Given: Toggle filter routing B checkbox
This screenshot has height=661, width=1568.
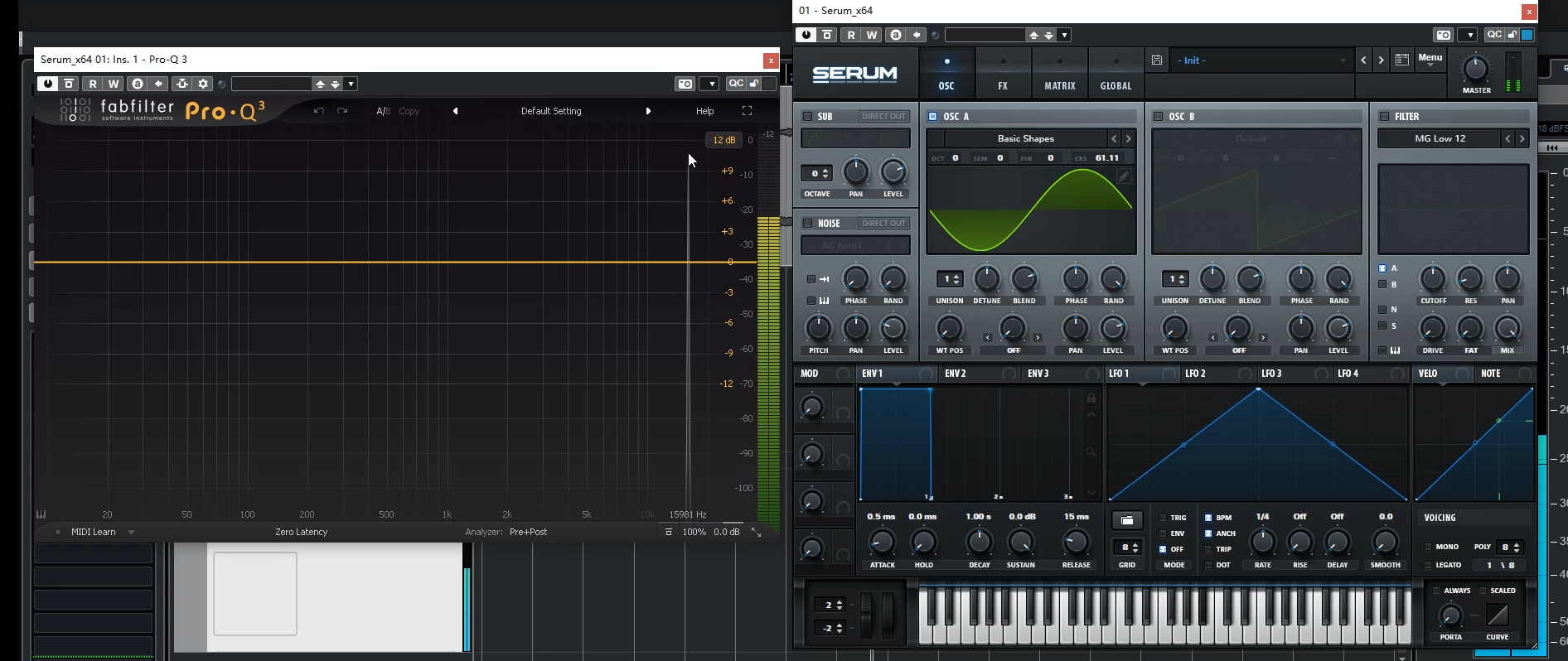Looking at the screenshot, I should click(x=1382, y=284).
